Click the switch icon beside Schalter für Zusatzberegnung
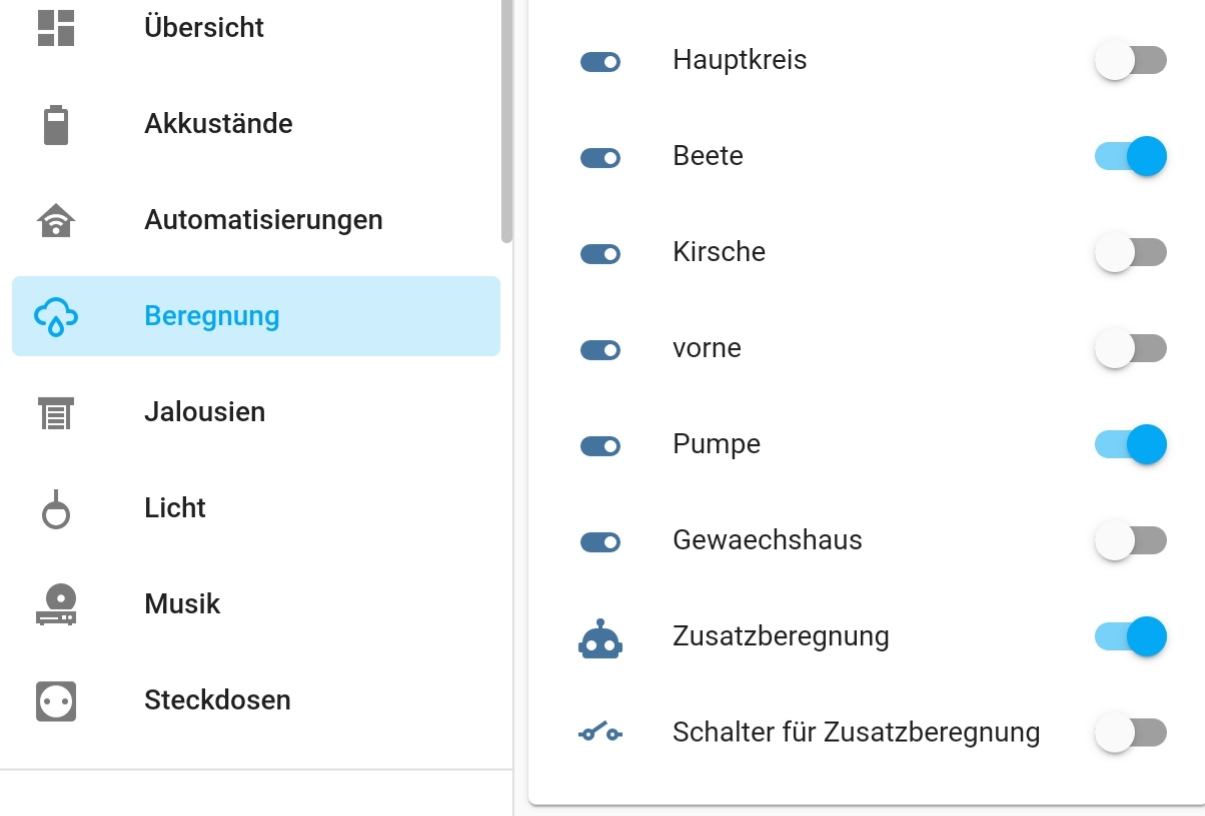1205x816 pixels. [x=600, y=734]
